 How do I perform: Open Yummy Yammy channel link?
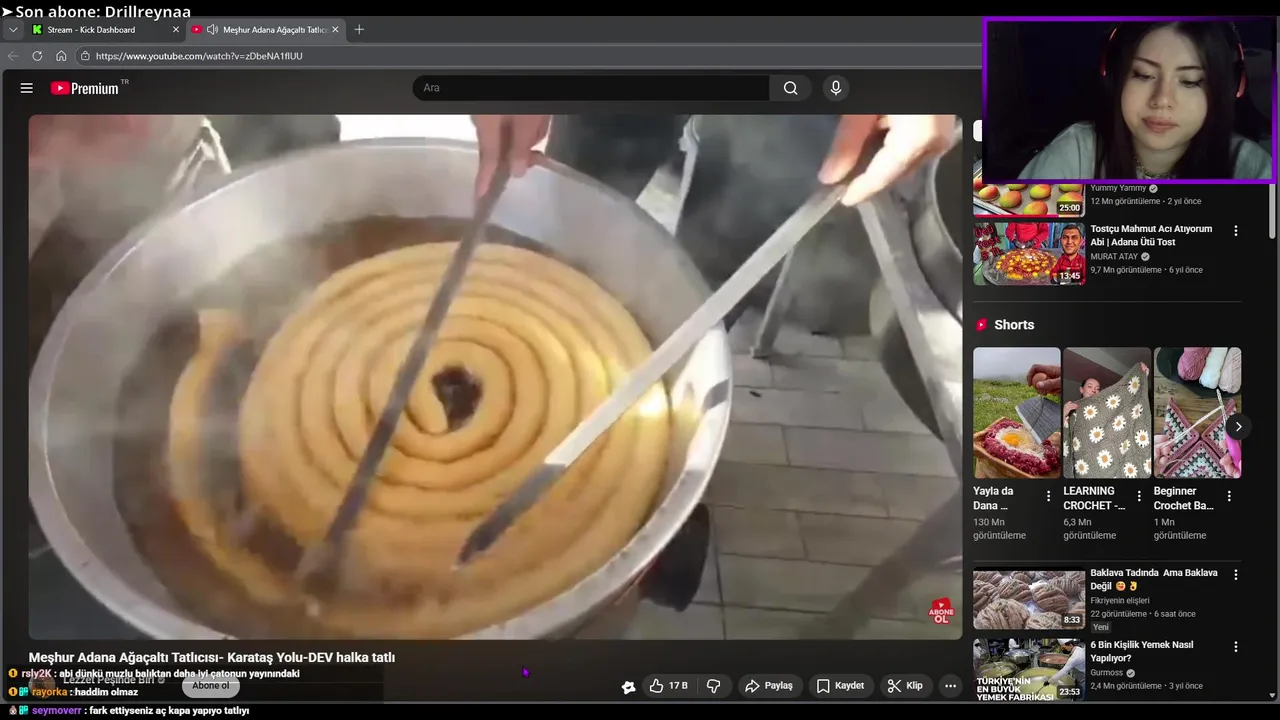pyautogui.click(x=1117, y=188)
